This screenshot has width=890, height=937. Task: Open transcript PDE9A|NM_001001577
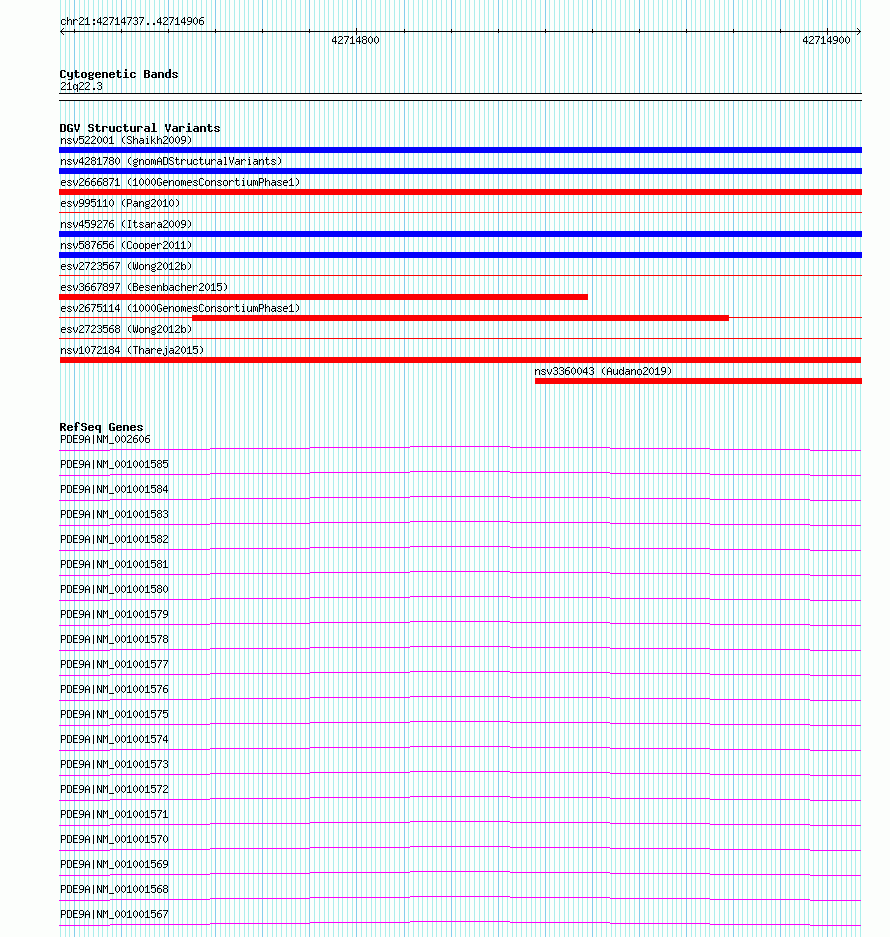(x=114, y=665)
